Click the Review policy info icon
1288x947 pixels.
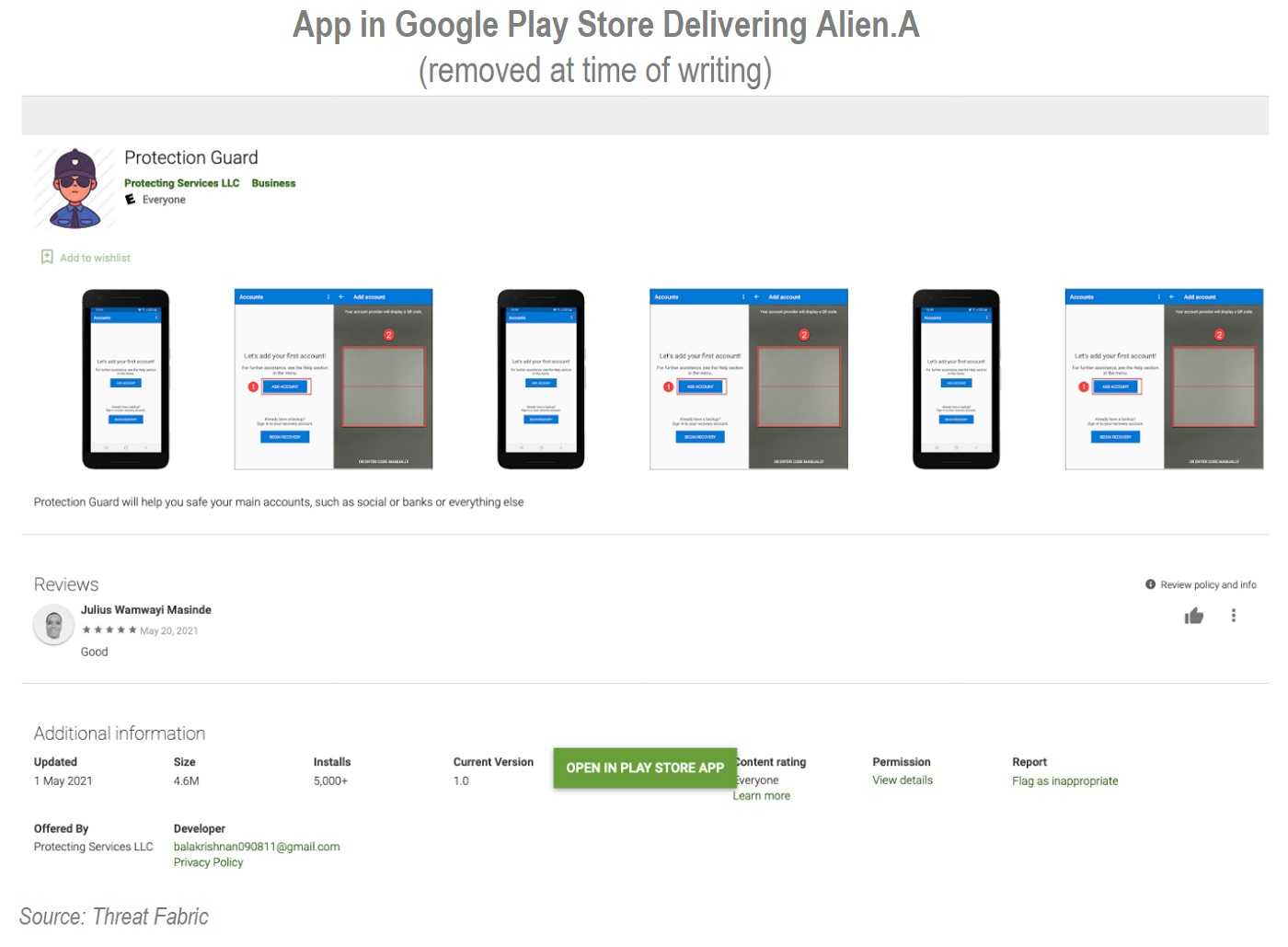[x=1150, y=584]
